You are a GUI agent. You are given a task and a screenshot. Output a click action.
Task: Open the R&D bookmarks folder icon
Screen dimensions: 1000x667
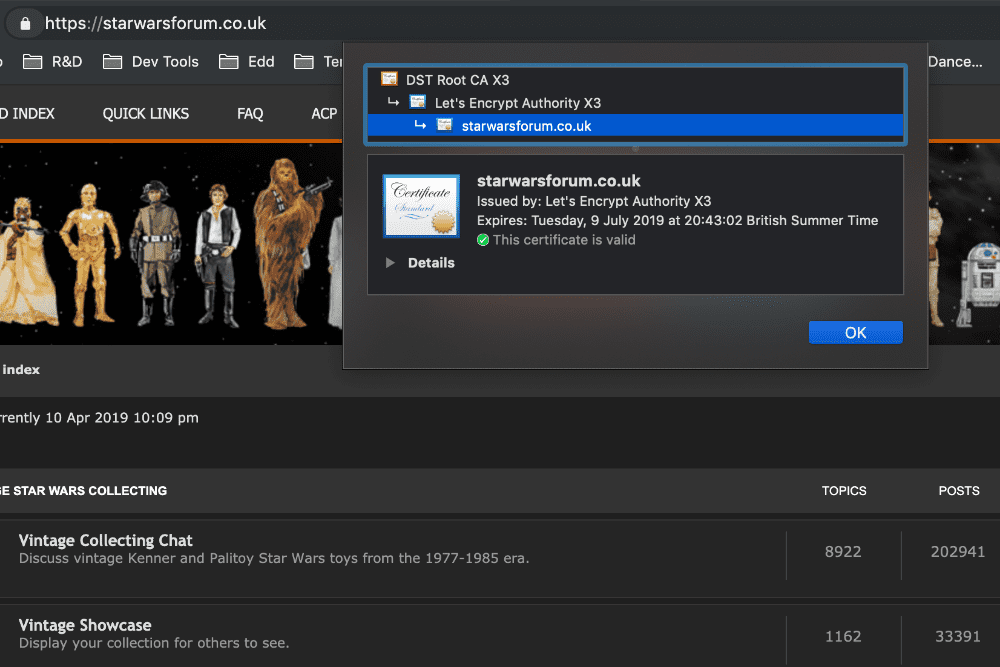coord(33,62)
